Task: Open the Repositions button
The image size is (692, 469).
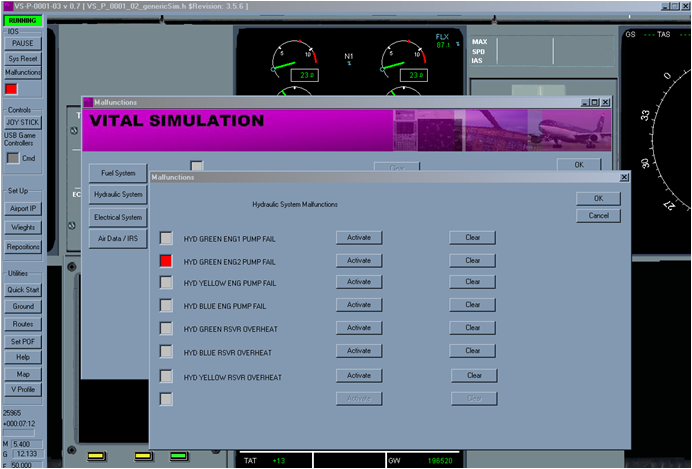Action: coord(23,247)
